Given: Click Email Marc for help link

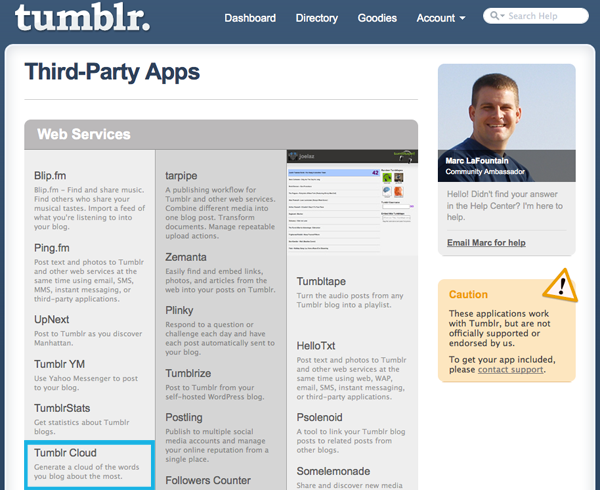Looking at the screenshot, I should (486, 243).
